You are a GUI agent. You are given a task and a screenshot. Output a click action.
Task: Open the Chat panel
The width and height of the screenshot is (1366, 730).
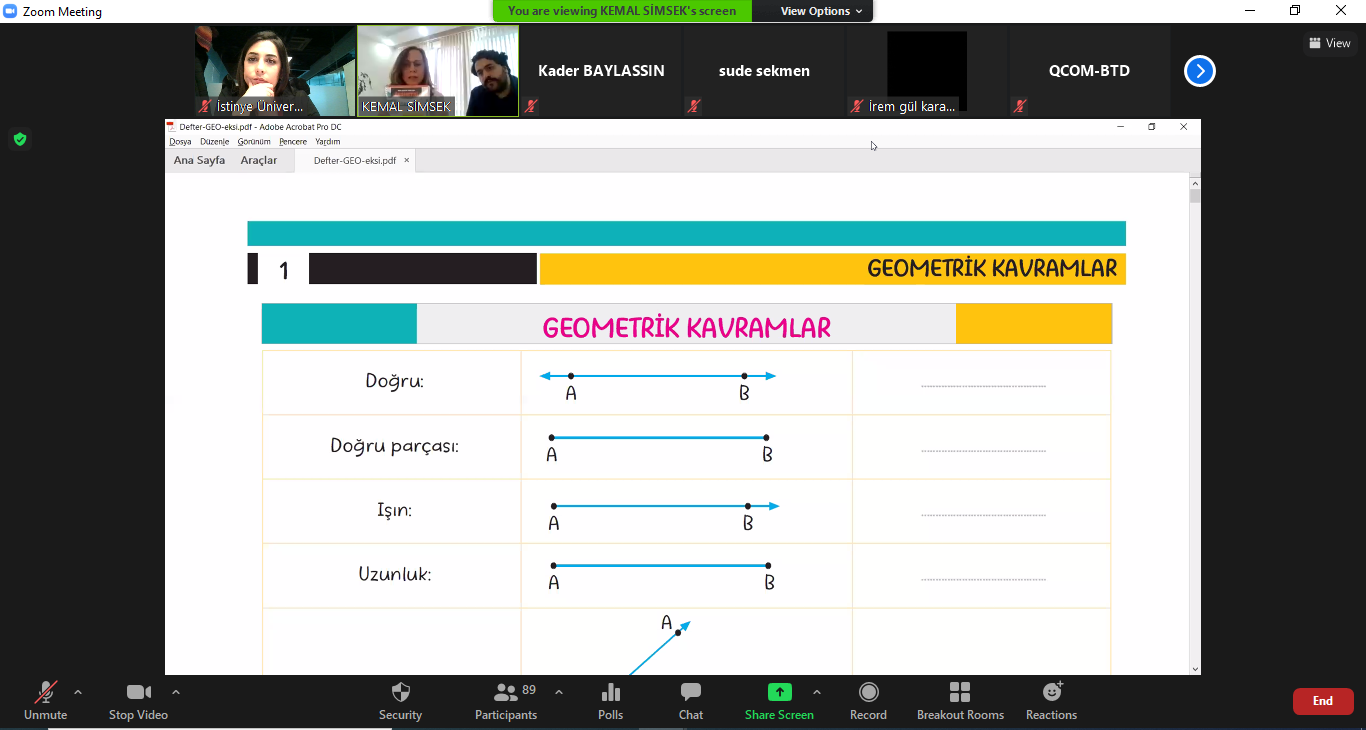point(690,693)
